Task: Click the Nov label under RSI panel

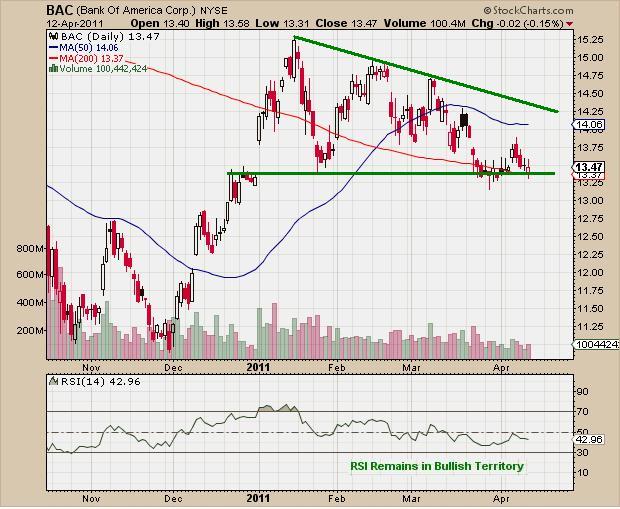Action: coord(91,499)
